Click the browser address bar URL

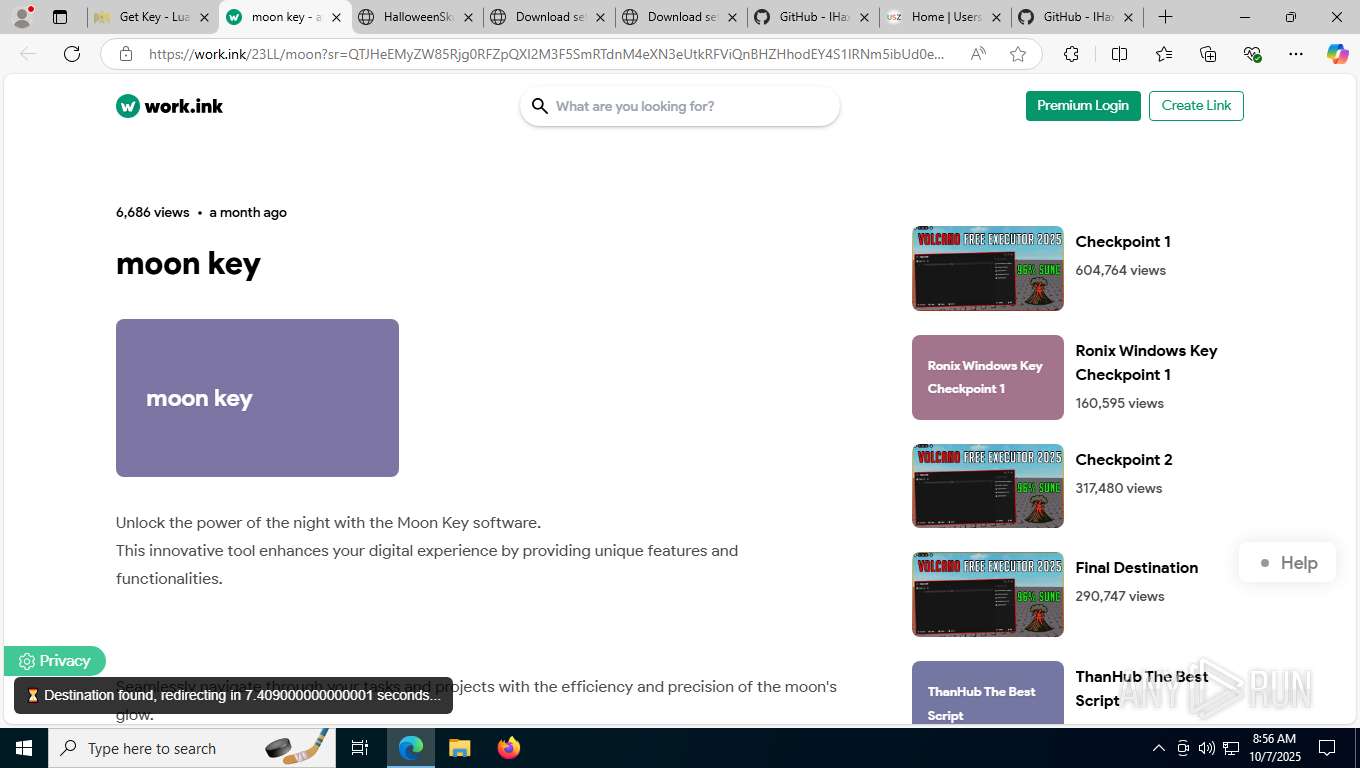pyautogui.click(x=545, y=54)
